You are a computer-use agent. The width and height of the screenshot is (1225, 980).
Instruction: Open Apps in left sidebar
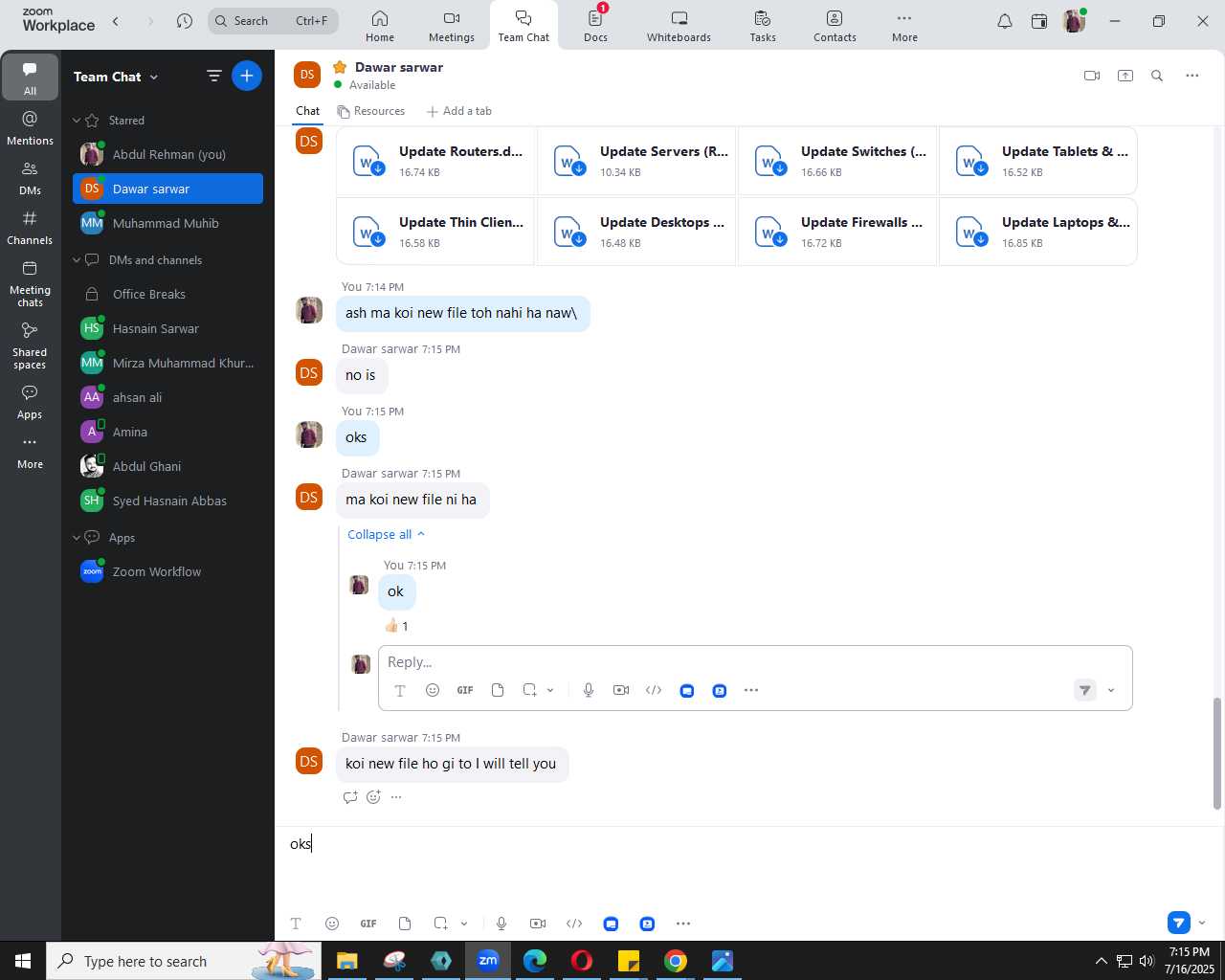click(x=30, y=402)
